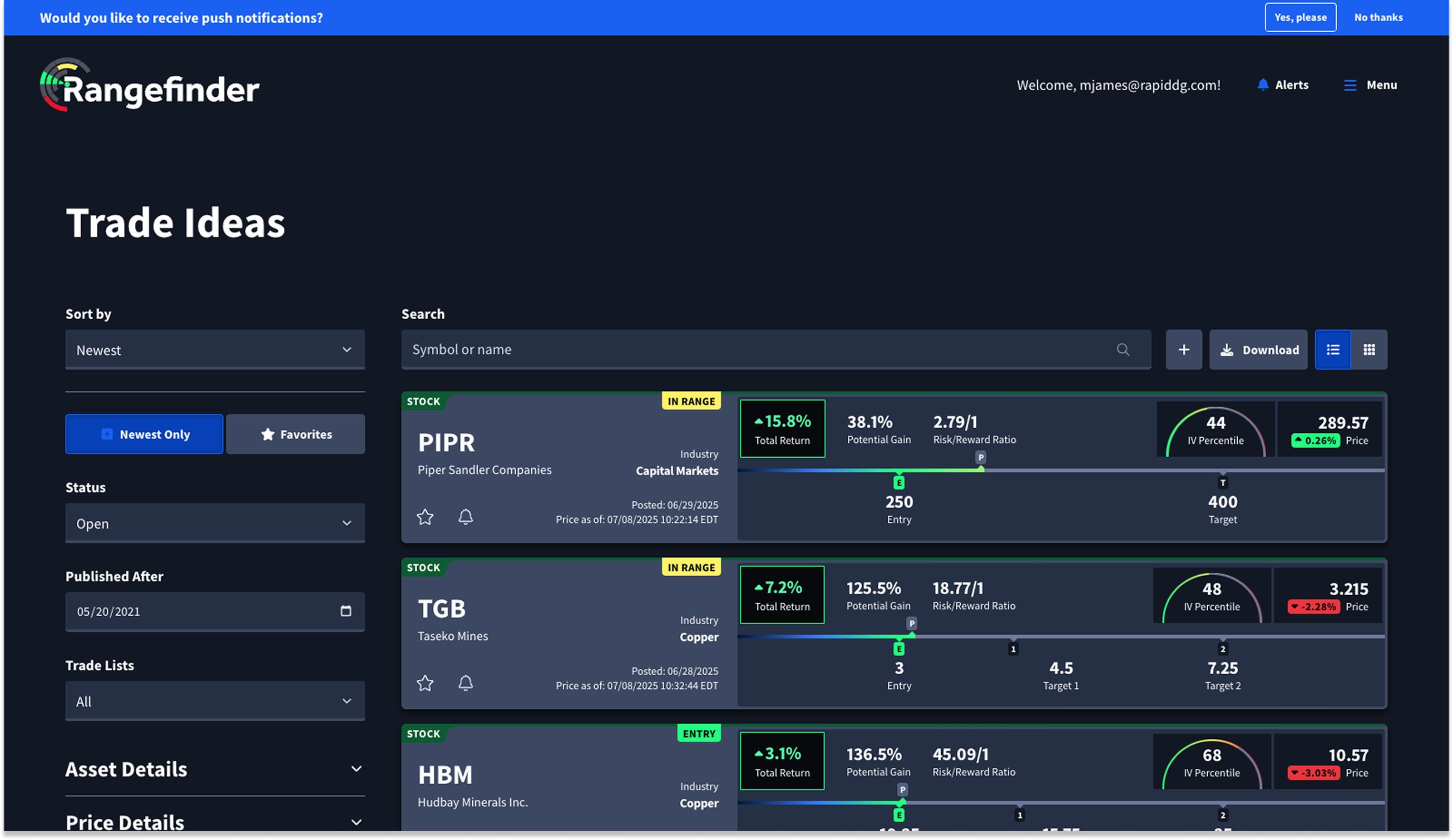Toggle the Newest Only filter
Viewport: 1453px width, 840px height.
tap(144, 434)
